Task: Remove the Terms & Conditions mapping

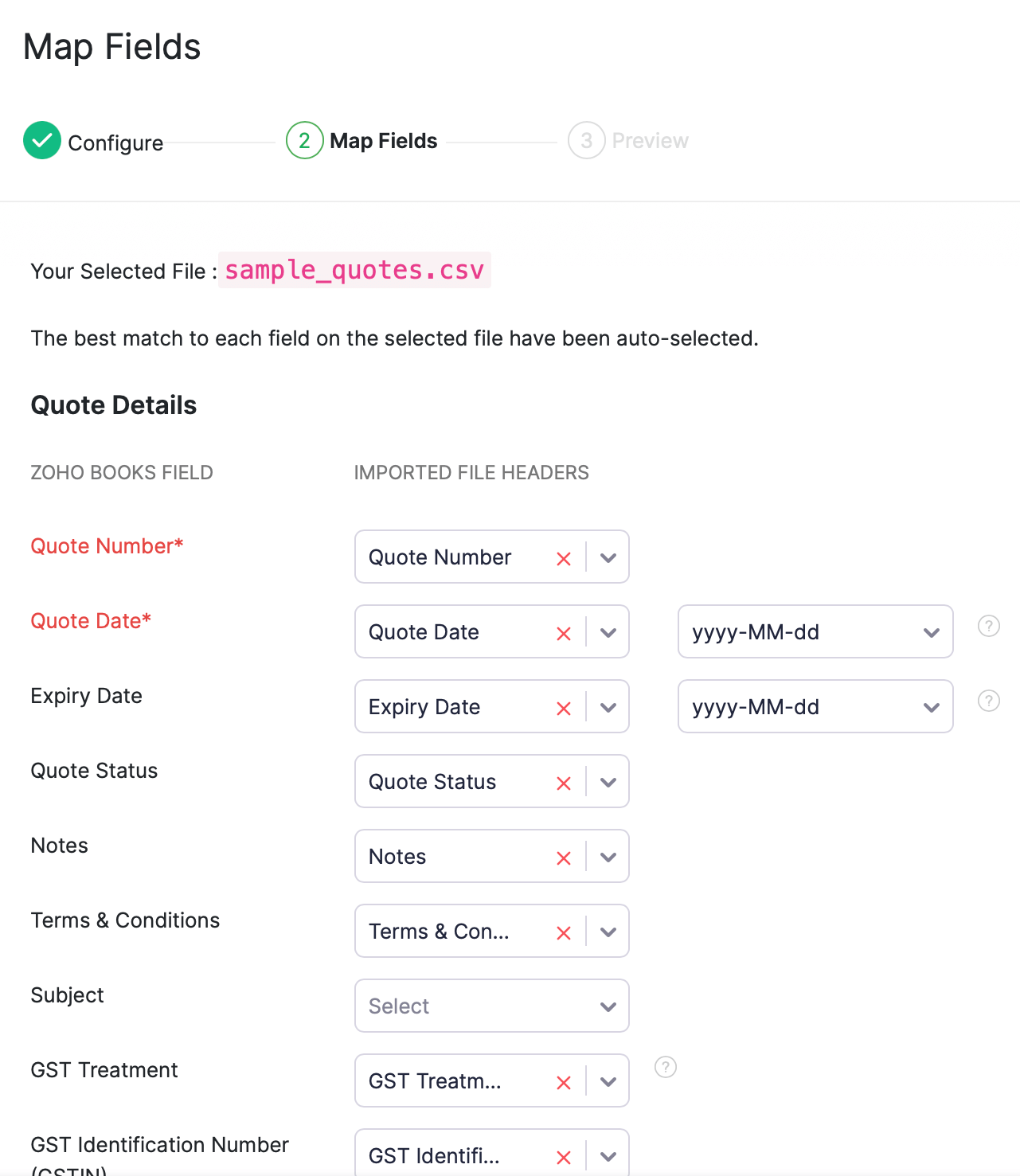Action: [564, 932]
